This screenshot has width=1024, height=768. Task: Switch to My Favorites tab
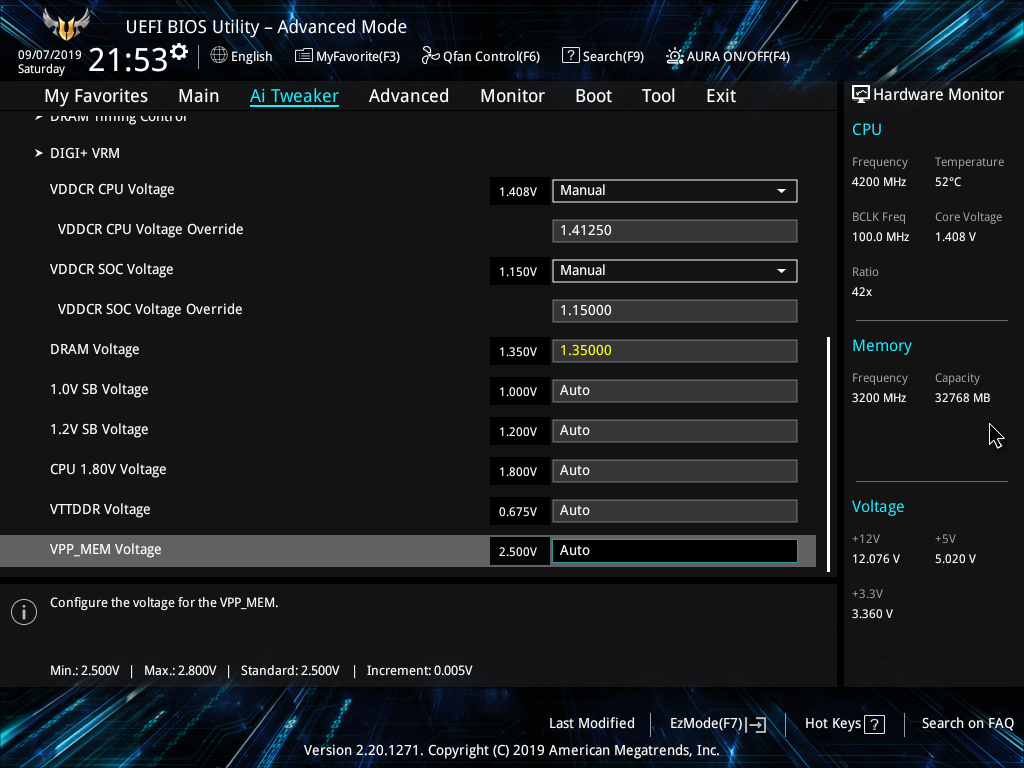coord(96,96)
